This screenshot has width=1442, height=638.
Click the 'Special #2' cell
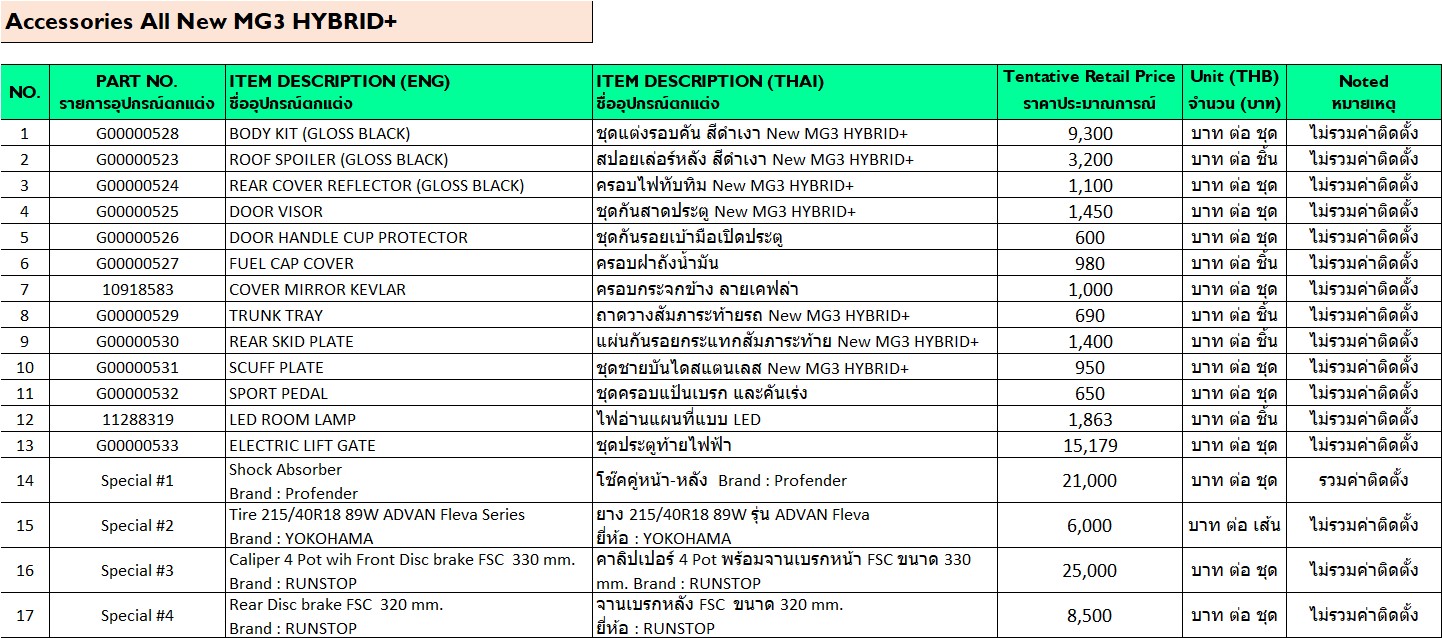137,525
